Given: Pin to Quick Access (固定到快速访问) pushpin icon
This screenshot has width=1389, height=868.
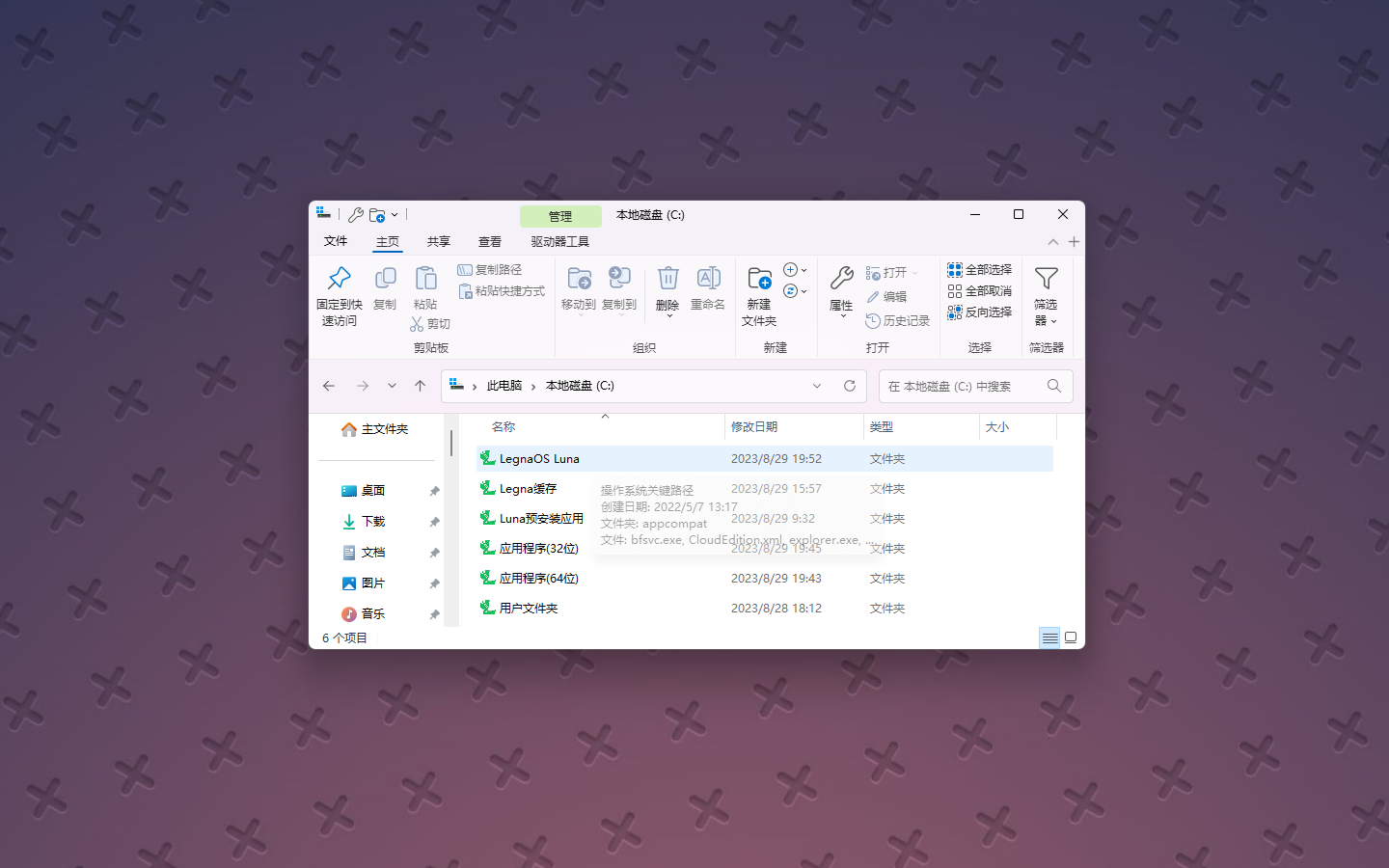Looking at the screenshot, I should [x=339, y=278].
